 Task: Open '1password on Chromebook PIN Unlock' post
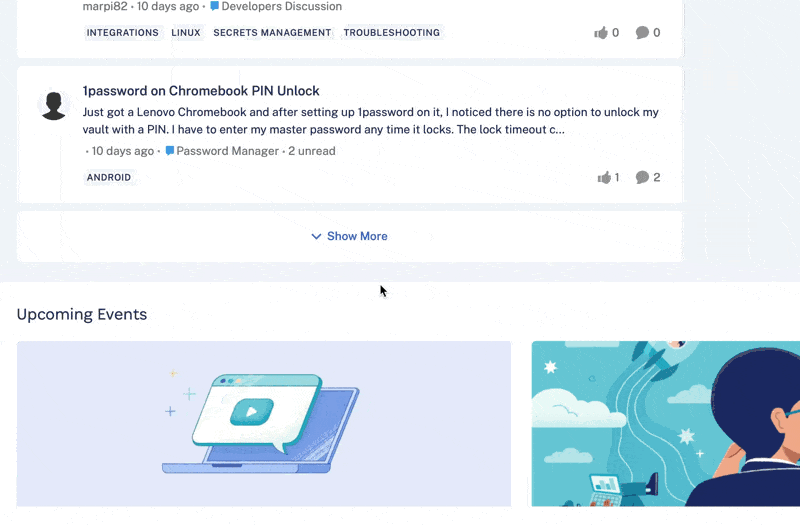click(x=201, y=91)
